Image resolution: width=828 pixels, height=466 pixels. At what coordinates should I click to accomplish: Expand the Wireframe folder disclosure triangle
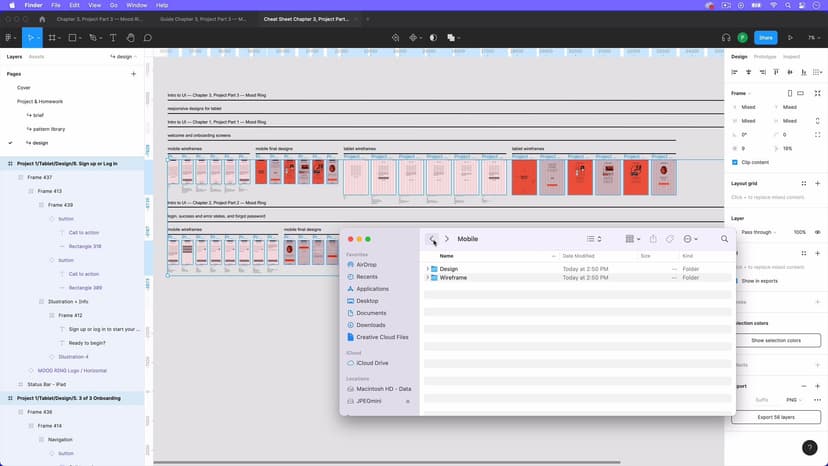[x=428, y=278]
